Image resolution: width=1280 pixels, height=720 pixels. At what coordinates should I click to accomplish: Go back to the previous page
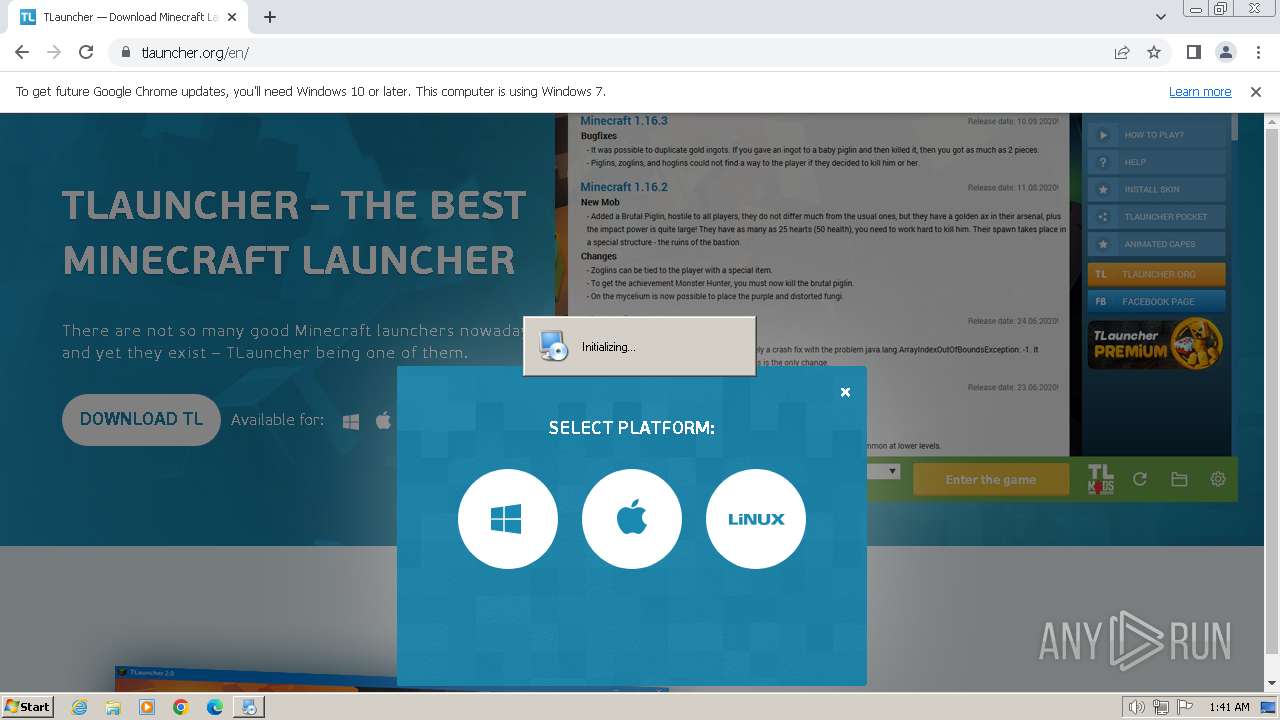(22, 52)
